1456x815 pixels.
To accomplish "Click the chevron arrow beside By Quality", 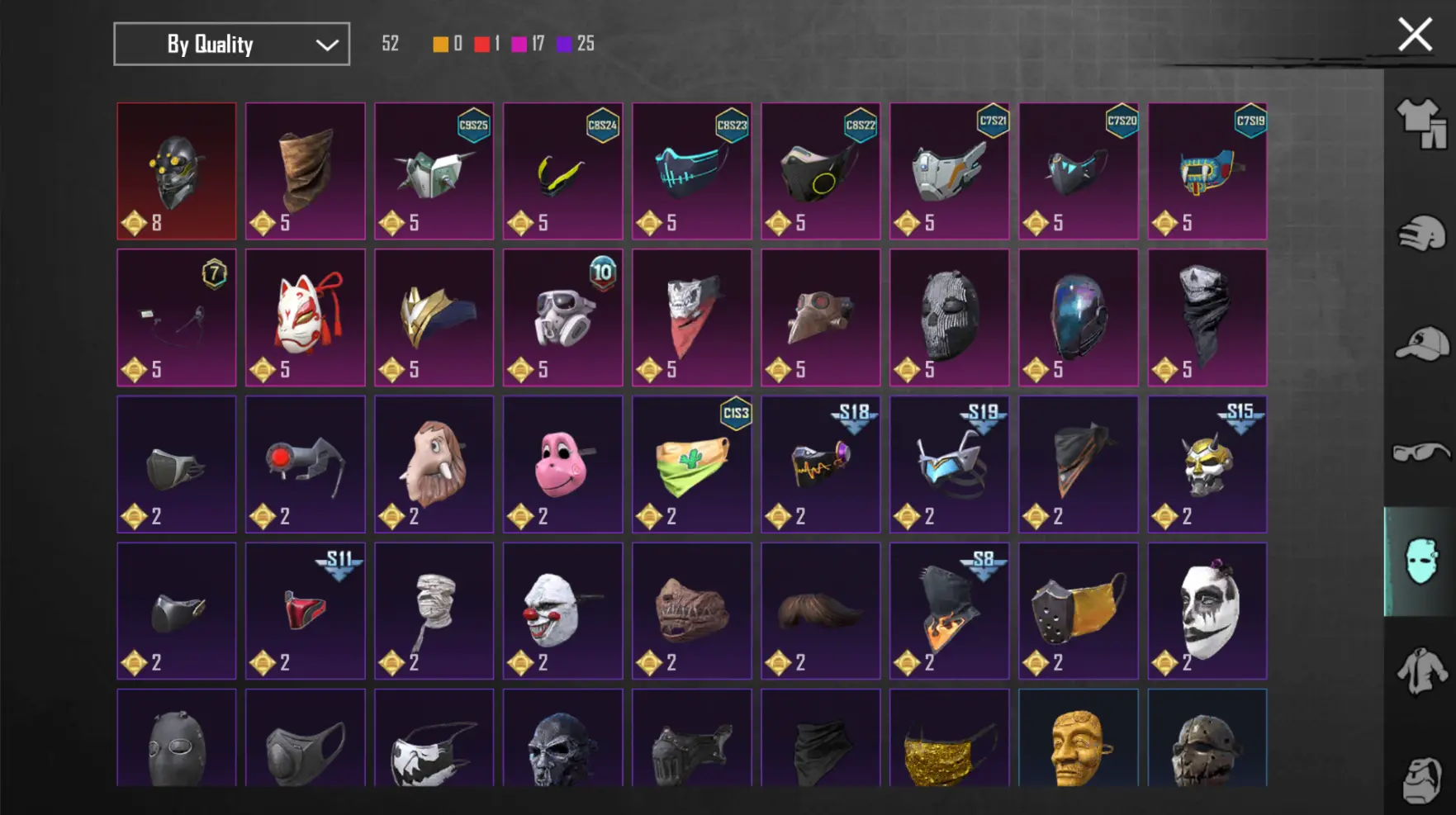I will tap(327, 45).
